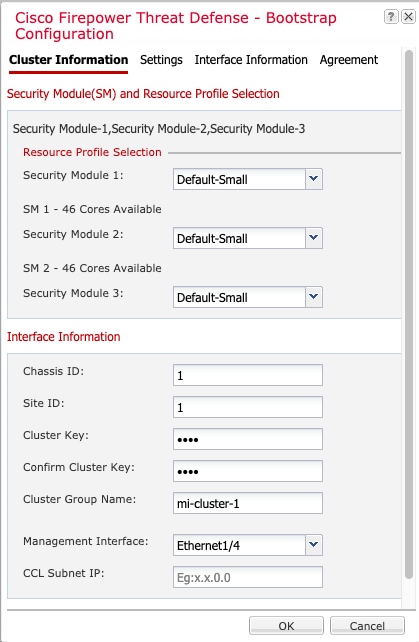Click the red 'Interface Information' section heading
419x642 pixels.
pyautogui.click(x=63, y=337)
